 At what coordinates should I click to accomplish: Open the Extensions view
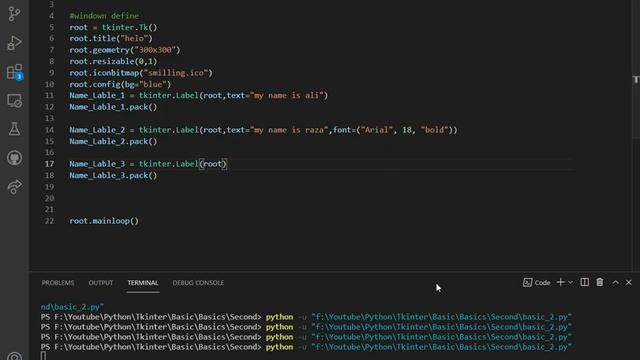pos(14,72)
